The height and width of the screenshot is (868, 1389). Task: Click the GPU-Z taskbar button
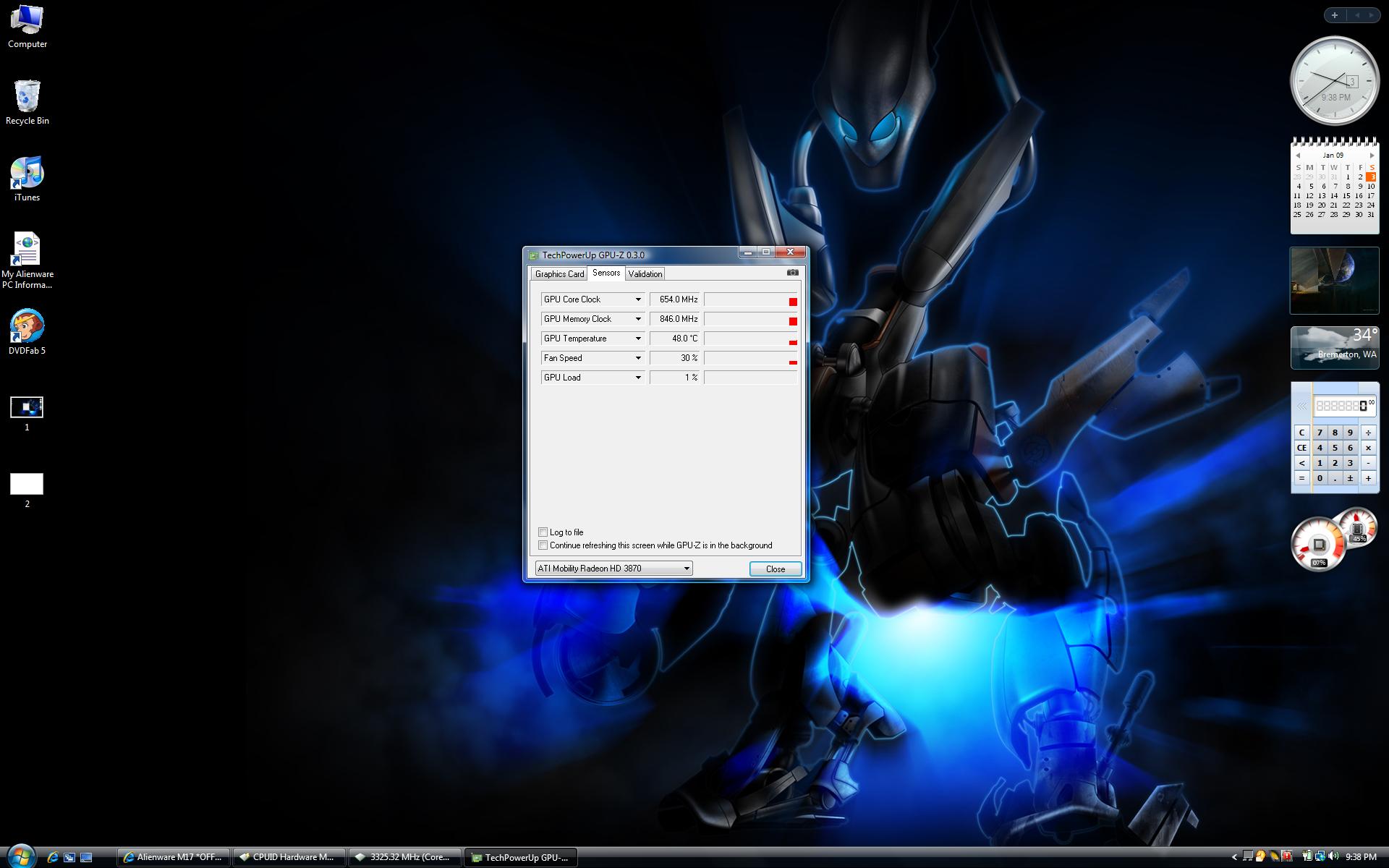click(521, 857)
